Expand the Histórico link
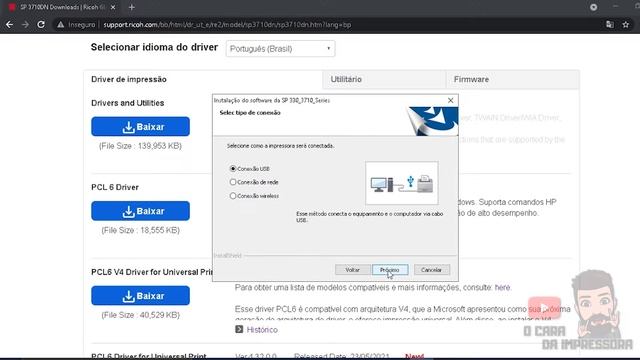Screen dimensions: 640x360 (x=262, y=330)
